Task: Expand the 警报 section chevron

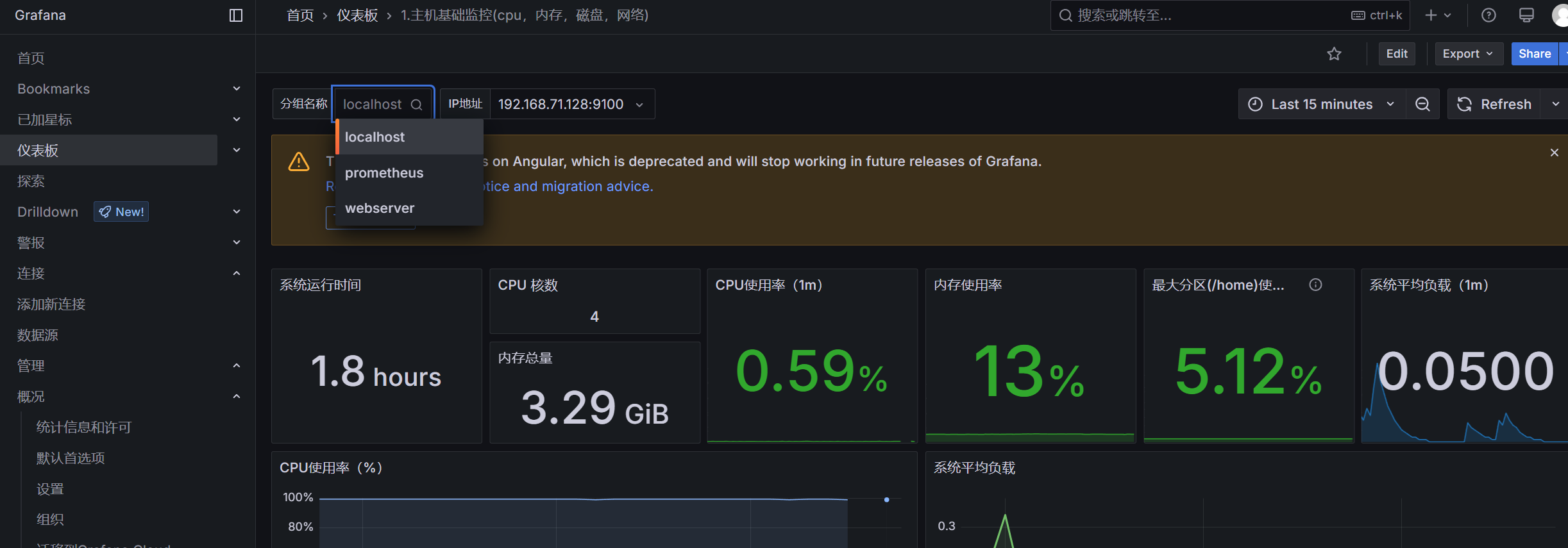Action: pos(237,242)
